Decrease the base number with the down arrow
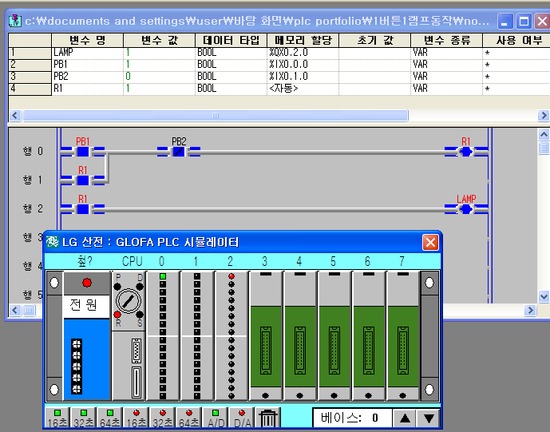Screen dimensions: 550x432 click(429, 418)
